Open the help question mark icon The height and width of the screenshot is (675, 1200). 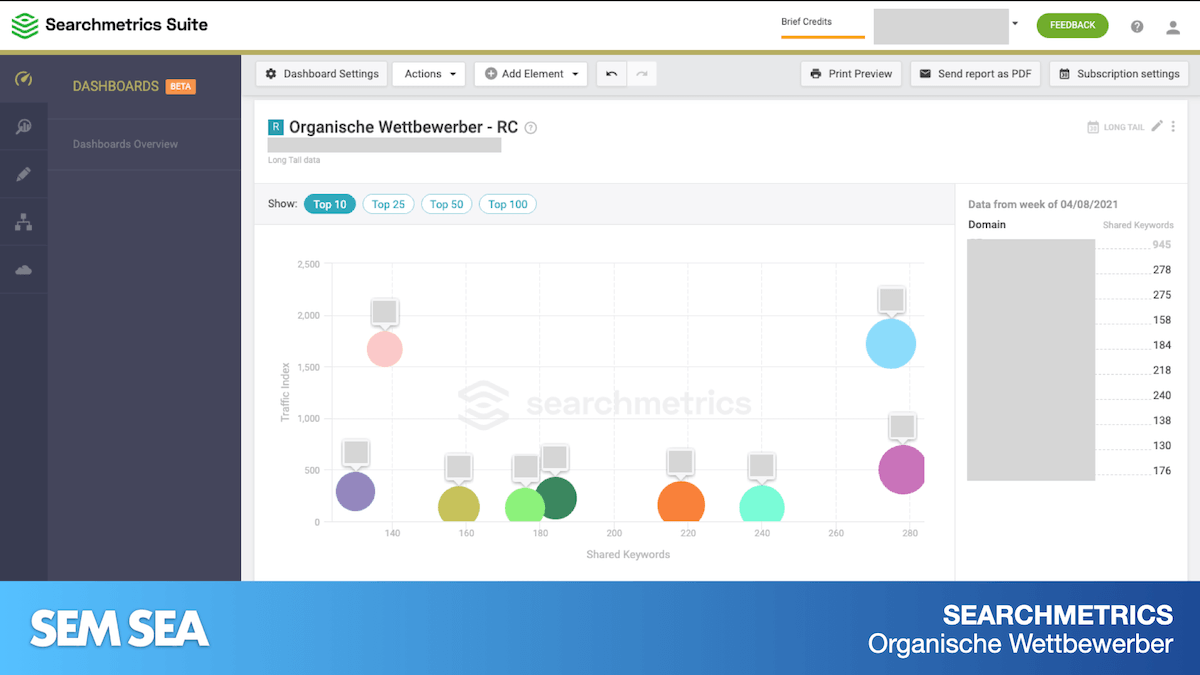pyautogui.click(x=1137, y=27)
